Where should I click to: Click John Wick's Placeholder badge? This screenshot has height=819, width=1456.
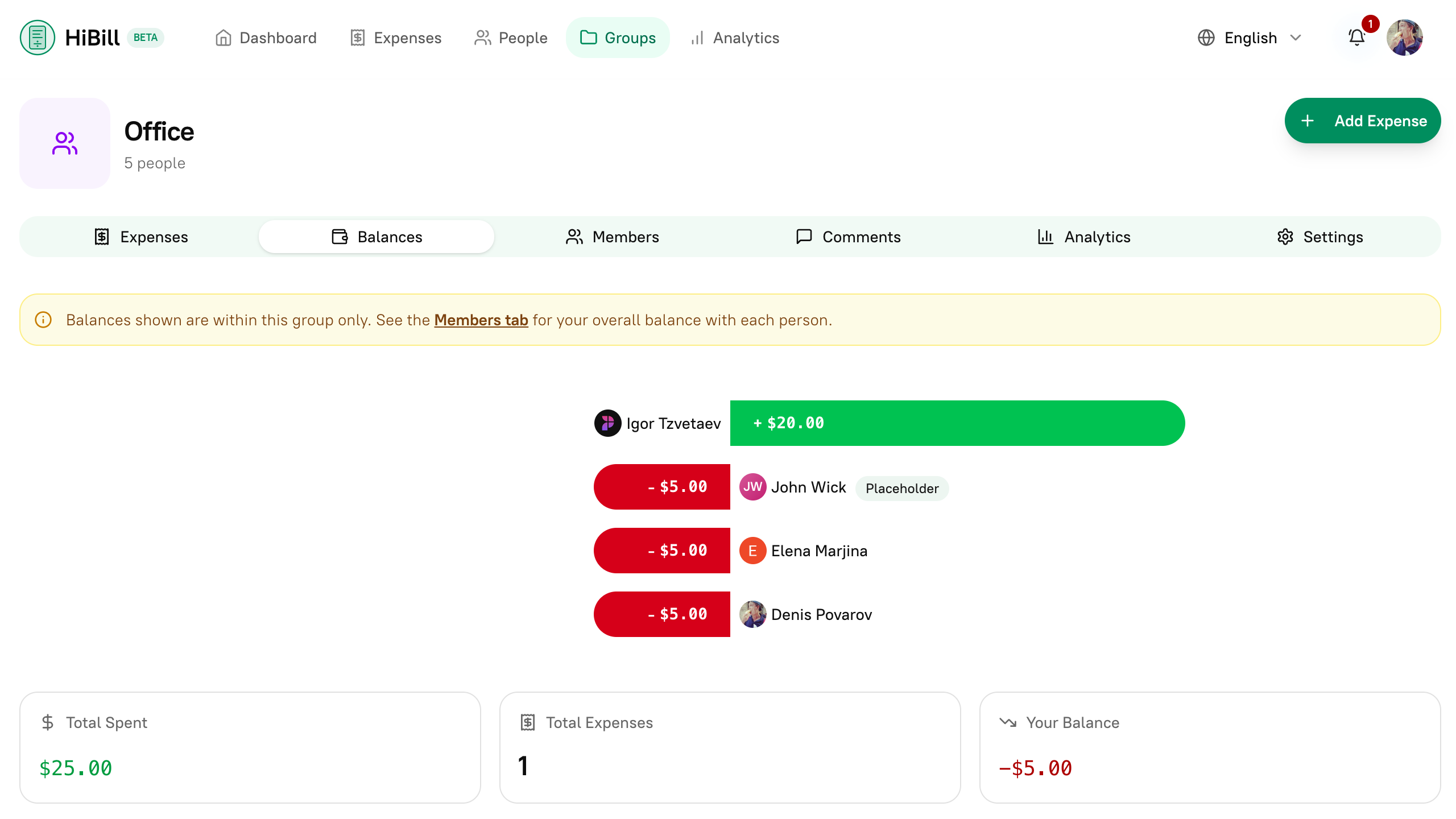point(901,488)
